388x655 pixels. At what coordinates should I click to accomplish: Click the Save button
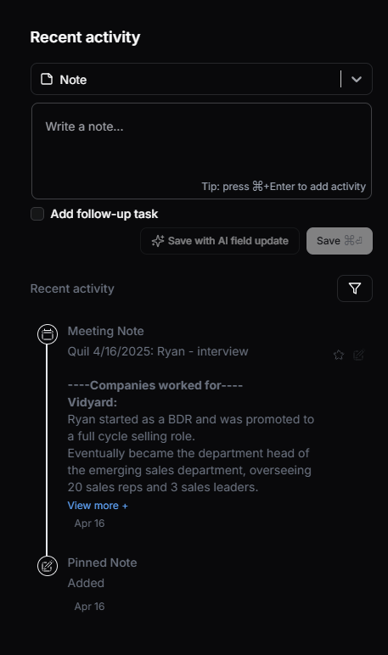pyautogui.click(x=339, y=241)
